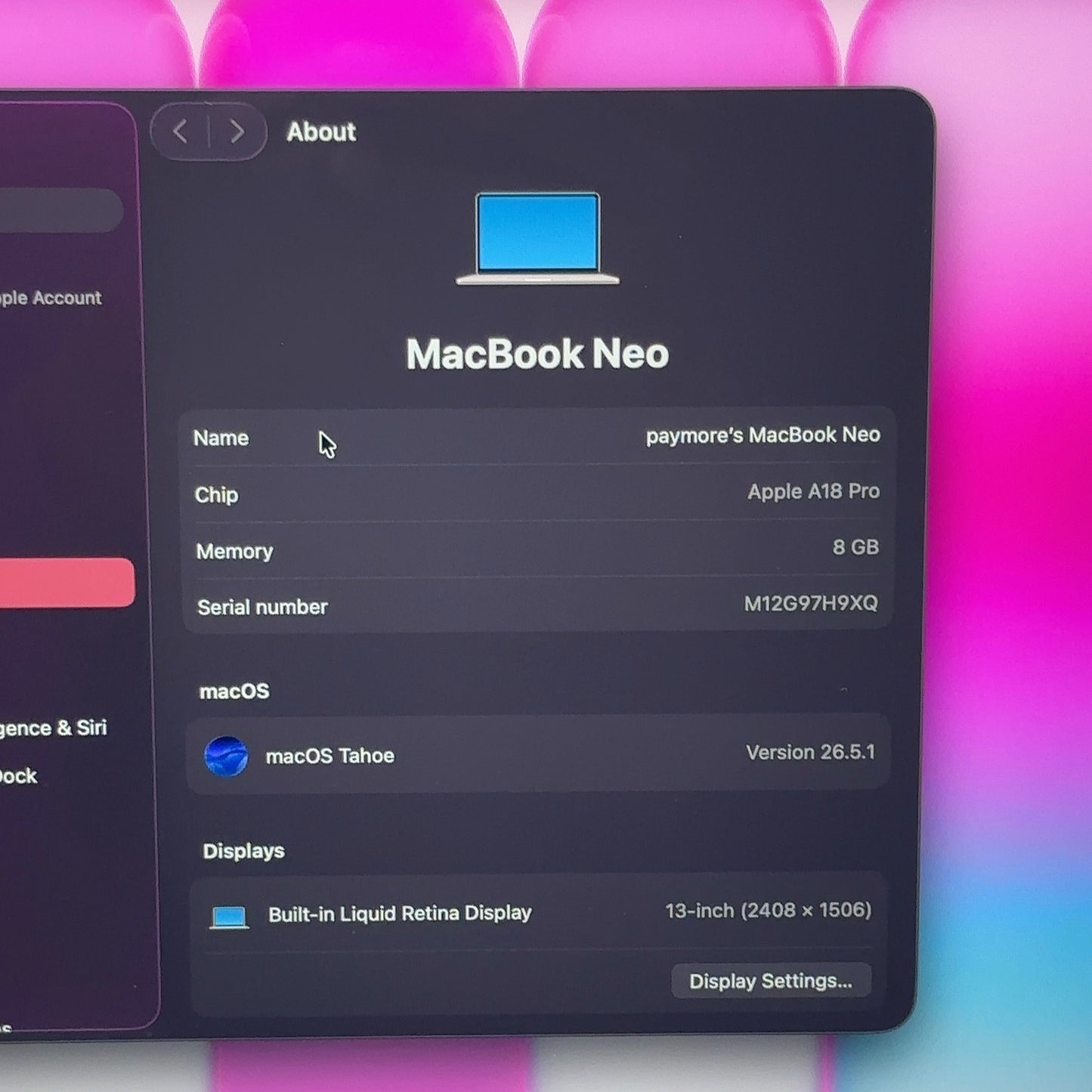Open Apple Account in the sidebar
Image resolution: width=1092 pixels, height=1092 pixels.
51,298
